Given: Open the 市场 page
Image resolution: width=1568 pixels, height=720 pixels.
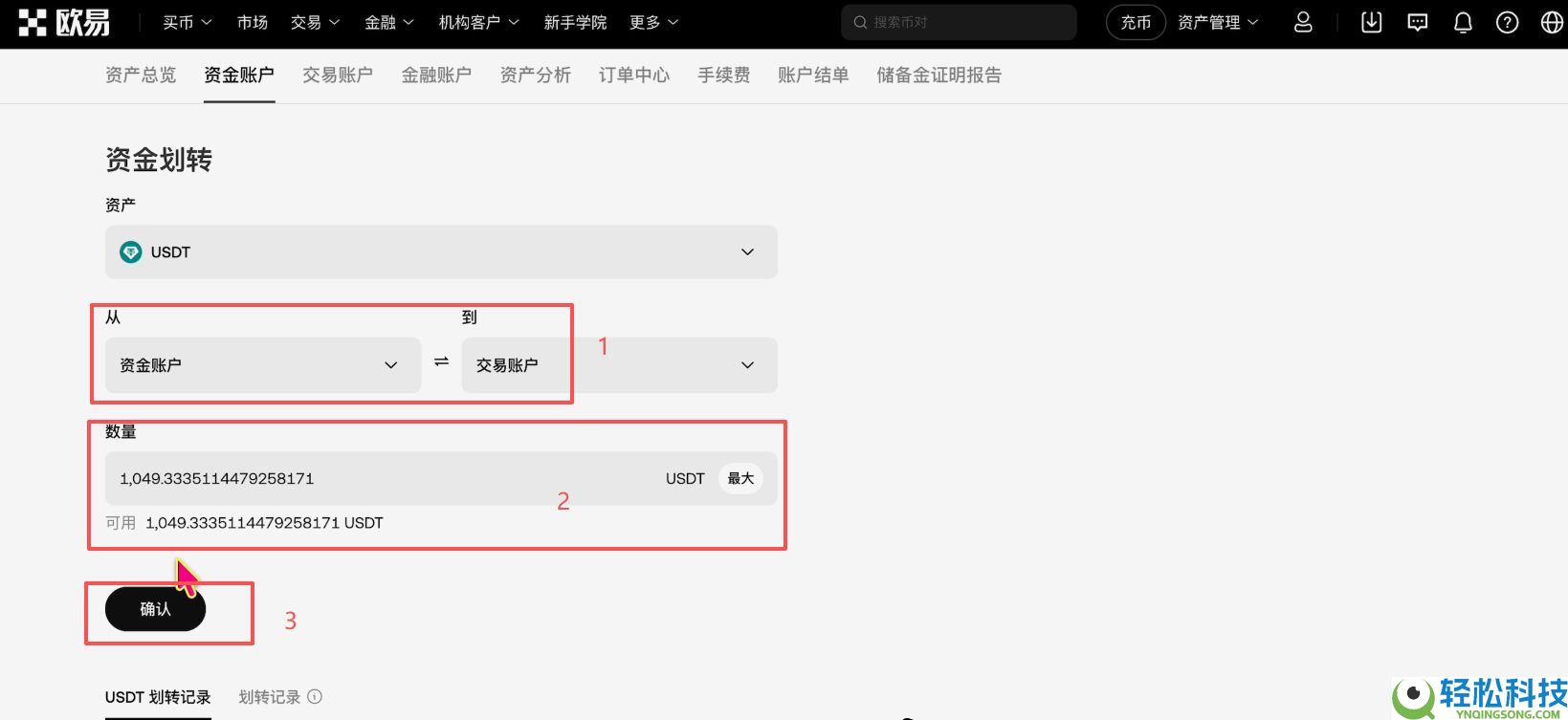Looking at the screenshot, I should pos(253,22).
